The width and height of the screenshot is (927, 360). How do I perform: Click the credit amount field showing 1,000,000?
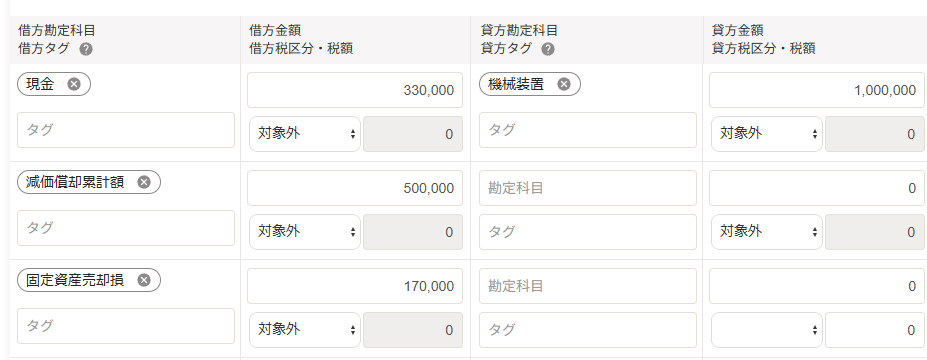(x=817, y=90)
